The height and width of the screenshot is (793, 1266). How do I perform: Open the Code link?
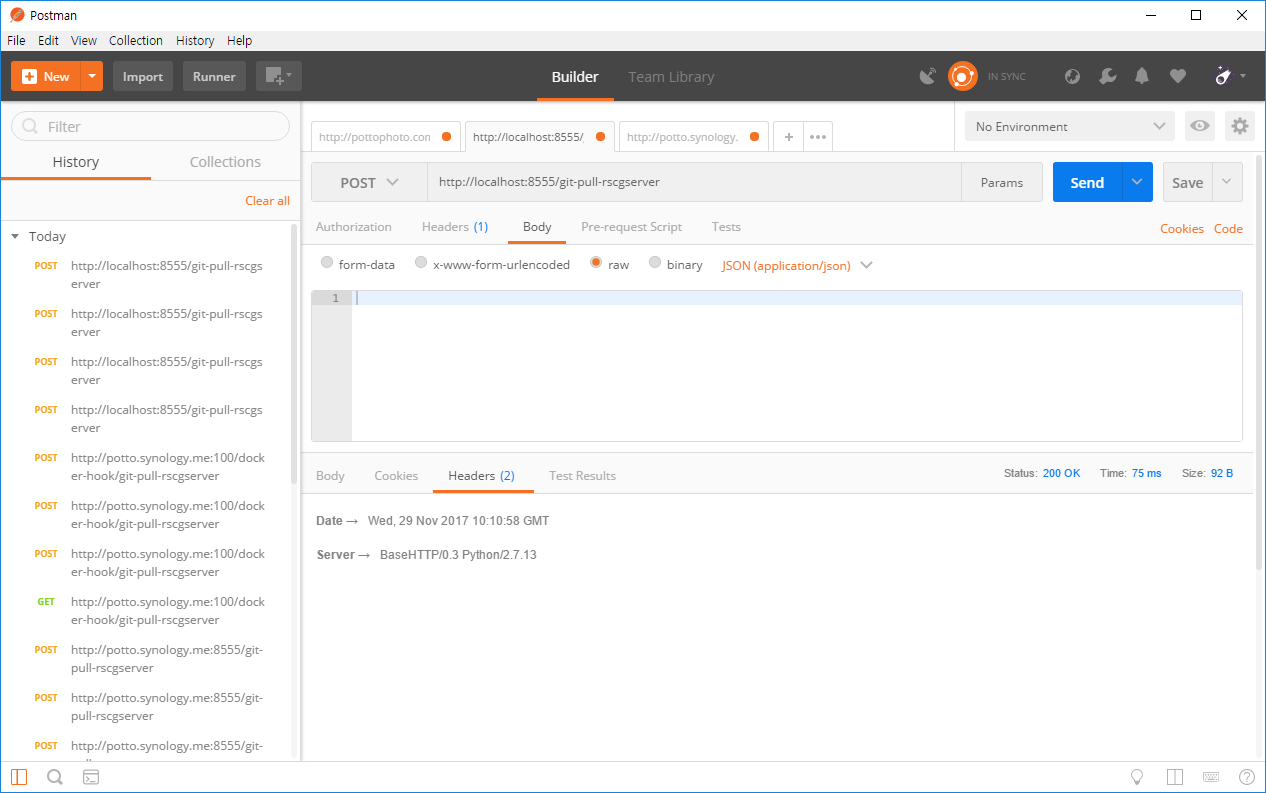[x=1228, y=228]
